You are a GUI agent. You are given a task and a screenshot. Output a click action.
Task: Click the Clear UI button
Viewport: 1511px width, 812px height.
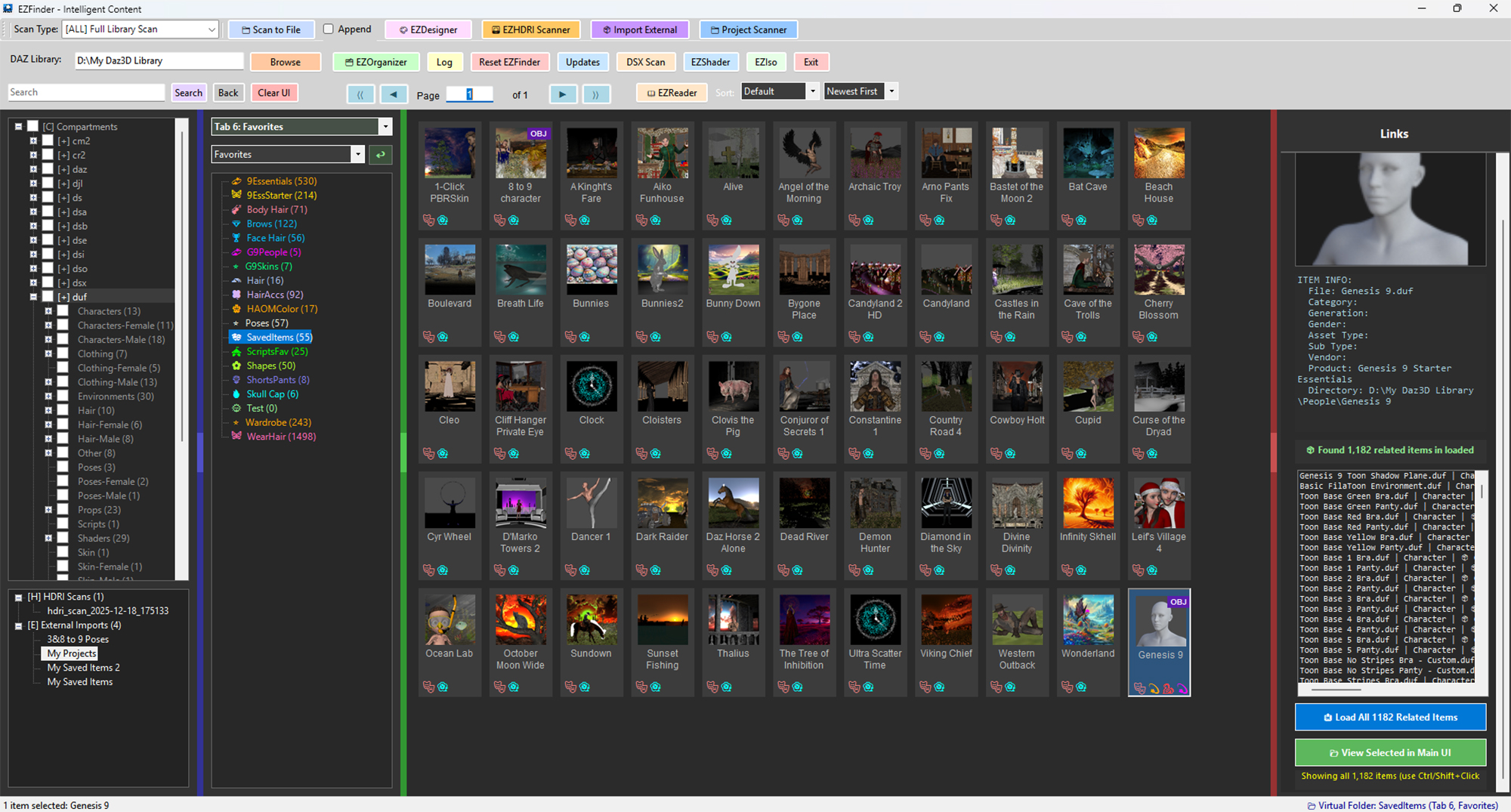click(273, 93)
